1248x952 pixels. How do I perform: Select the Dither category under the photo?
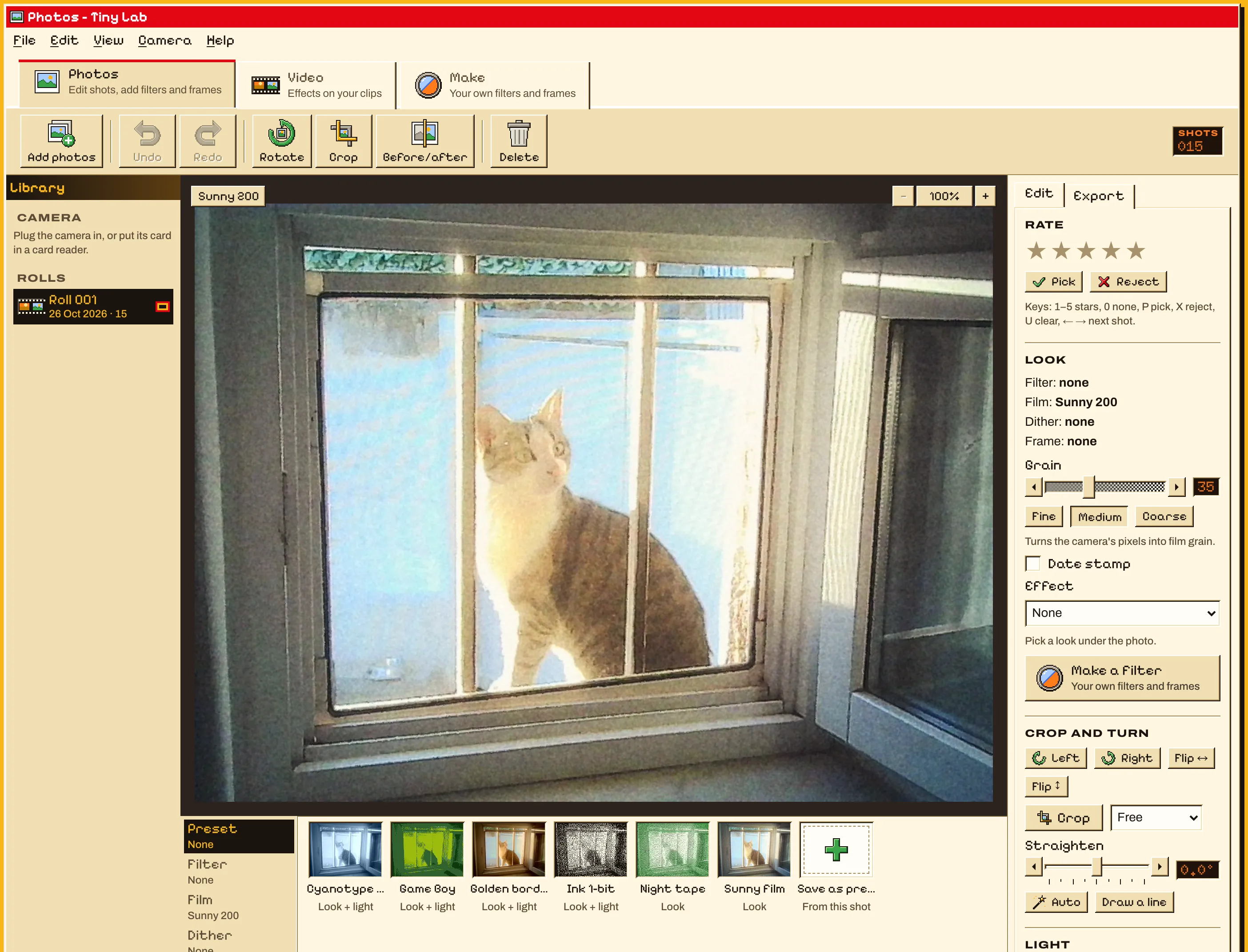239,939
